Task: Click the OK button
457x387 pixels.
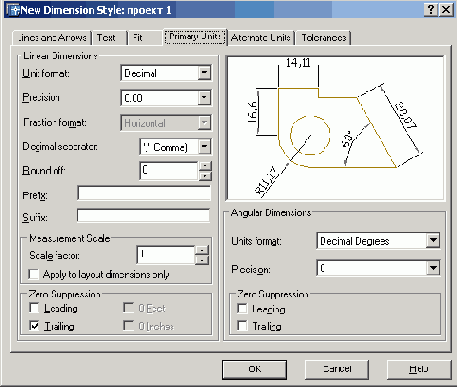Action: pos(254,369)
